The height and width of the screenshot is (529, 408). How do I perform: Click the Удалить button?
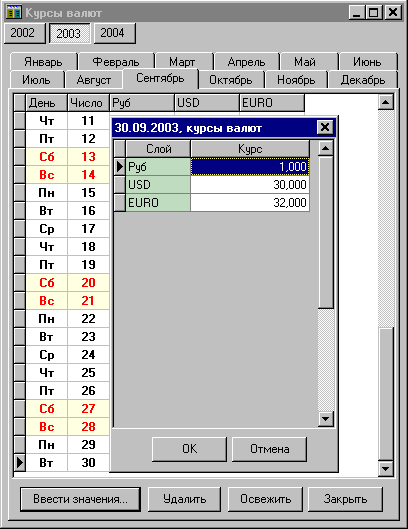coord(184,499)
